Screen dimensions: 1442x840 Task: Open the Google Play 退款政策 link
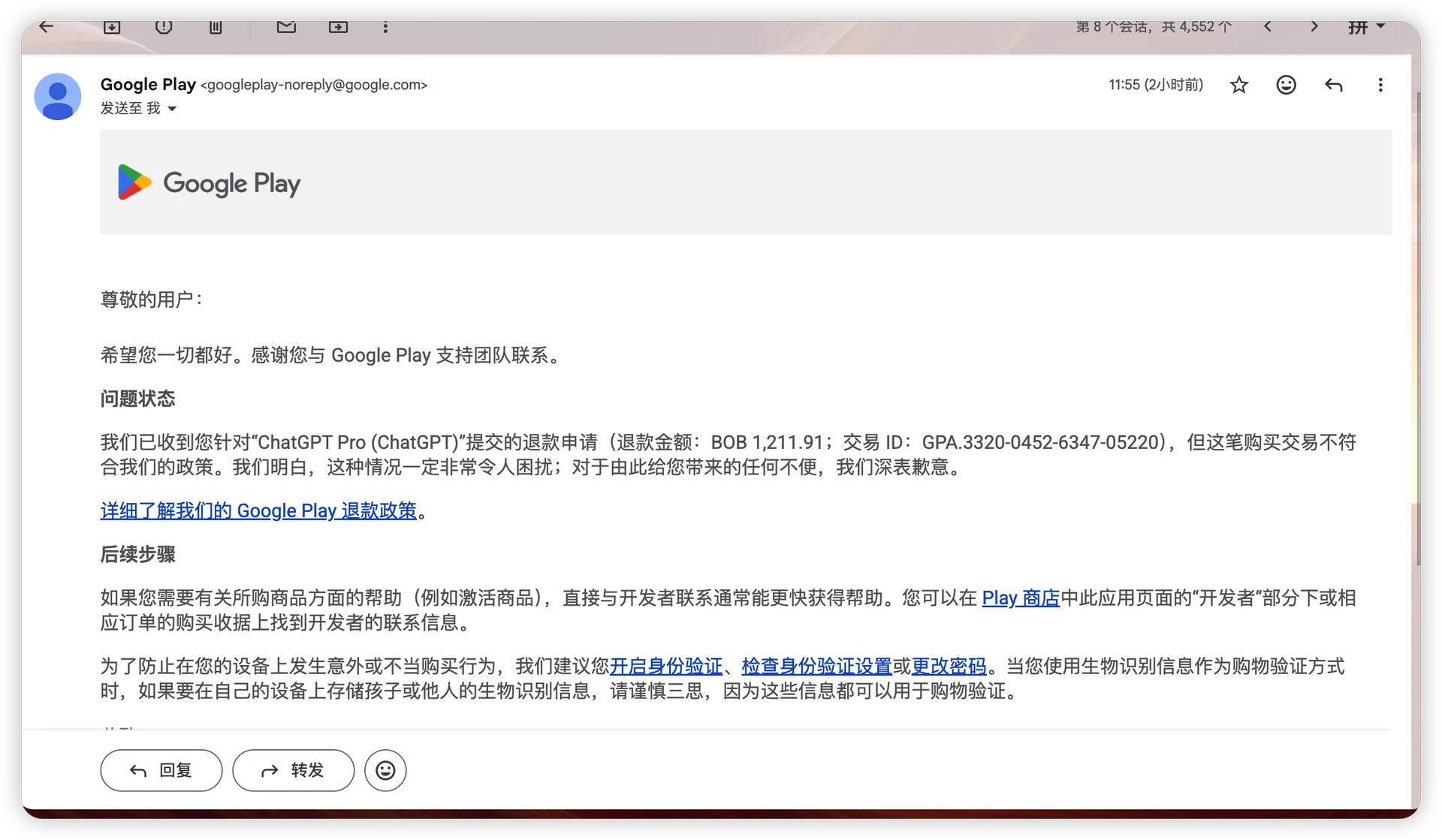click(258, 510)
